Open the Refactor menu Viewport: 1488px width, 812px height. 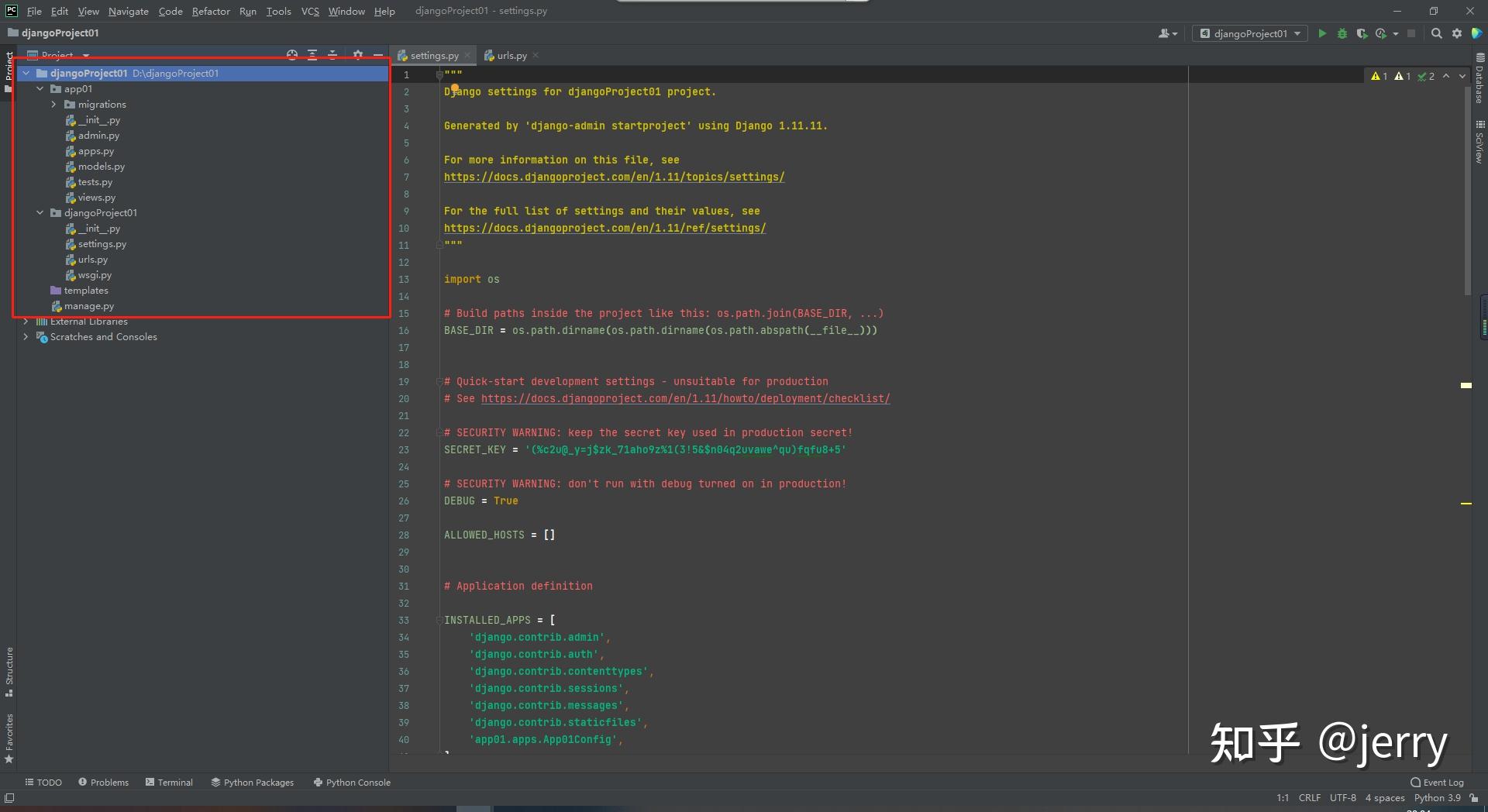click(x=211, y=11)
